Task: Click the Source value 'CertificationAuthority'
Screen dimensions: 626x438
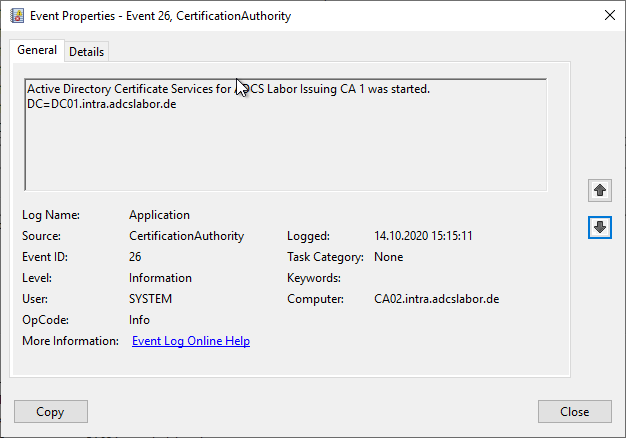Action: [186, 236]
